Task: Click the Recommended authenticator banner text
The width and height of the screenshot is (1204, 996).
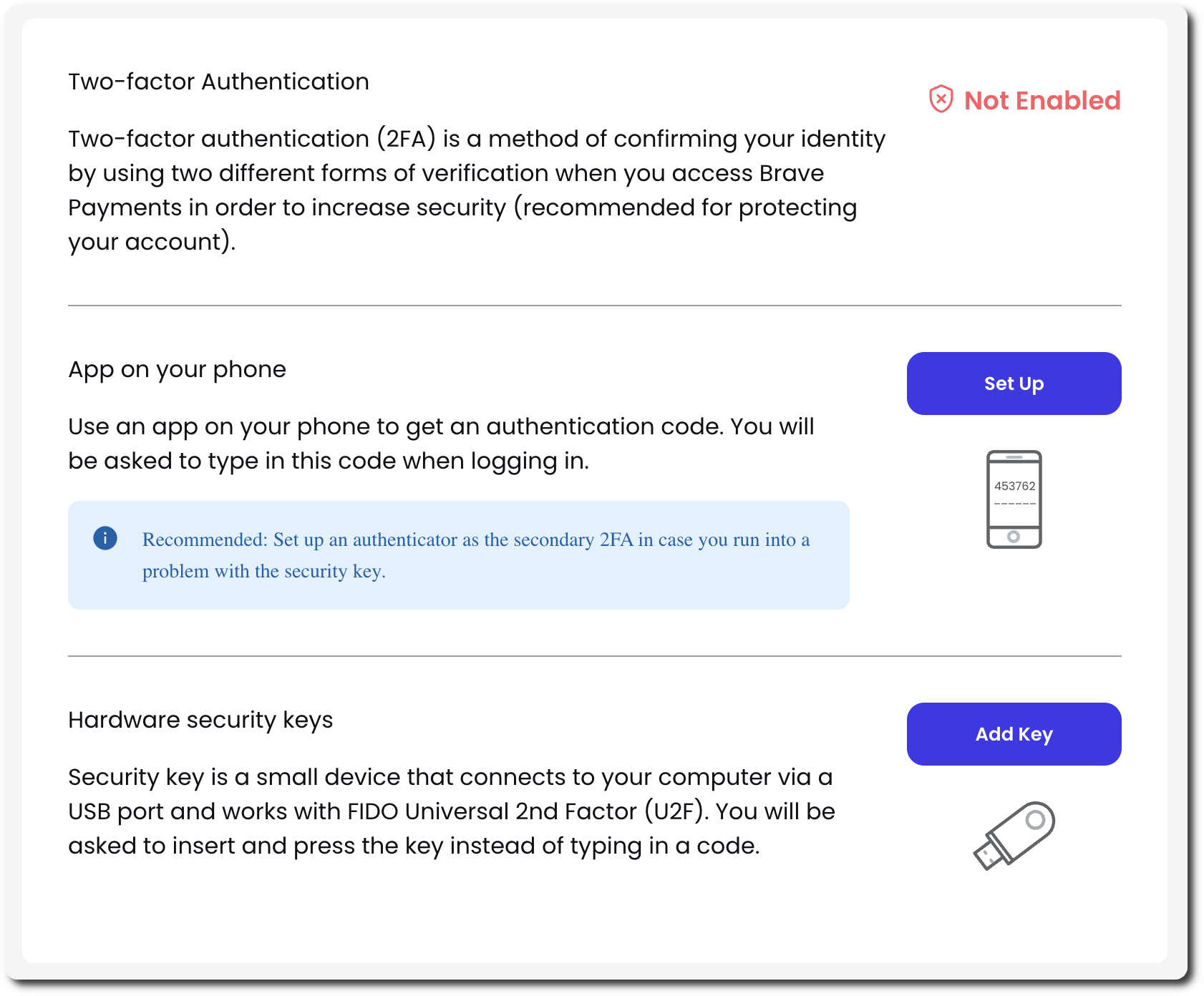Action: [x=475, y=555]
